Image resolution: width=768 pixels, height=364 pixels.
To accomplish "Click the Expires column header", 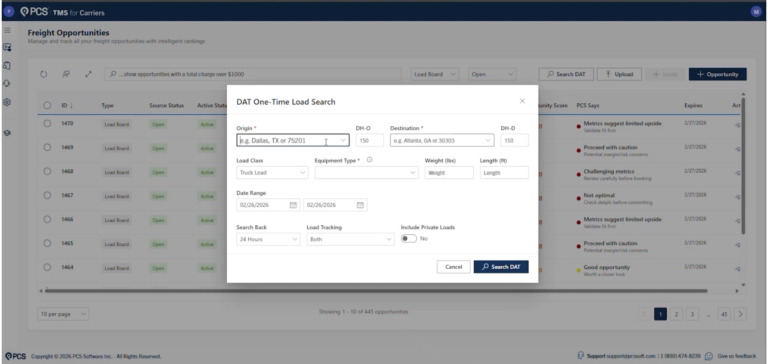I will [693, 105].
